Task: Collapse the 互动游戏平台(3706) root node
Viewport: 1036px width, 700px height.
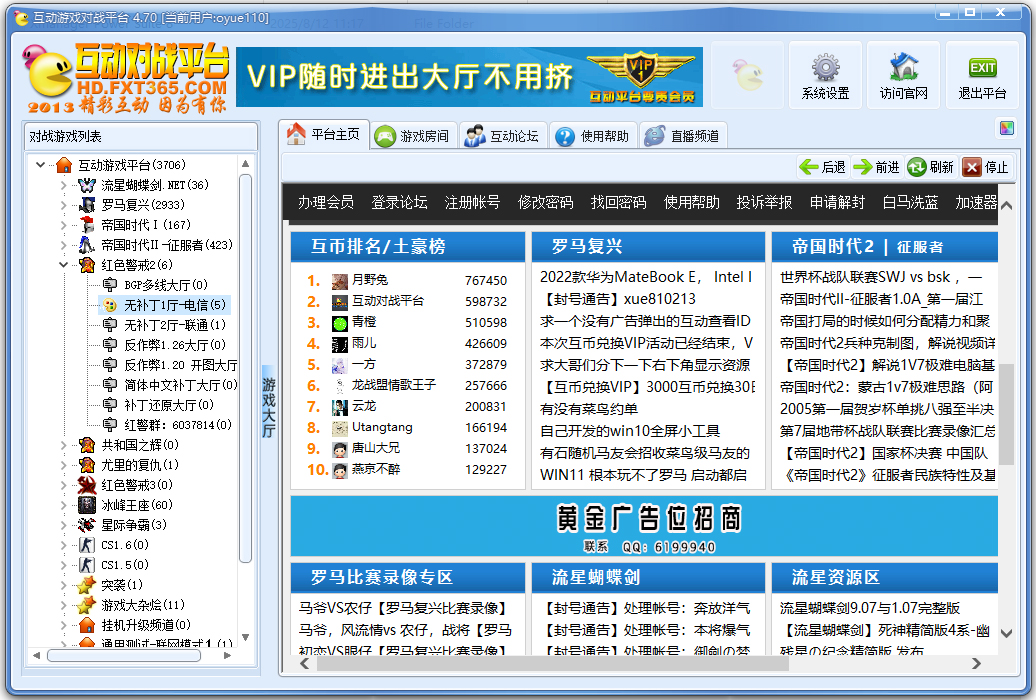Action: 41,165
